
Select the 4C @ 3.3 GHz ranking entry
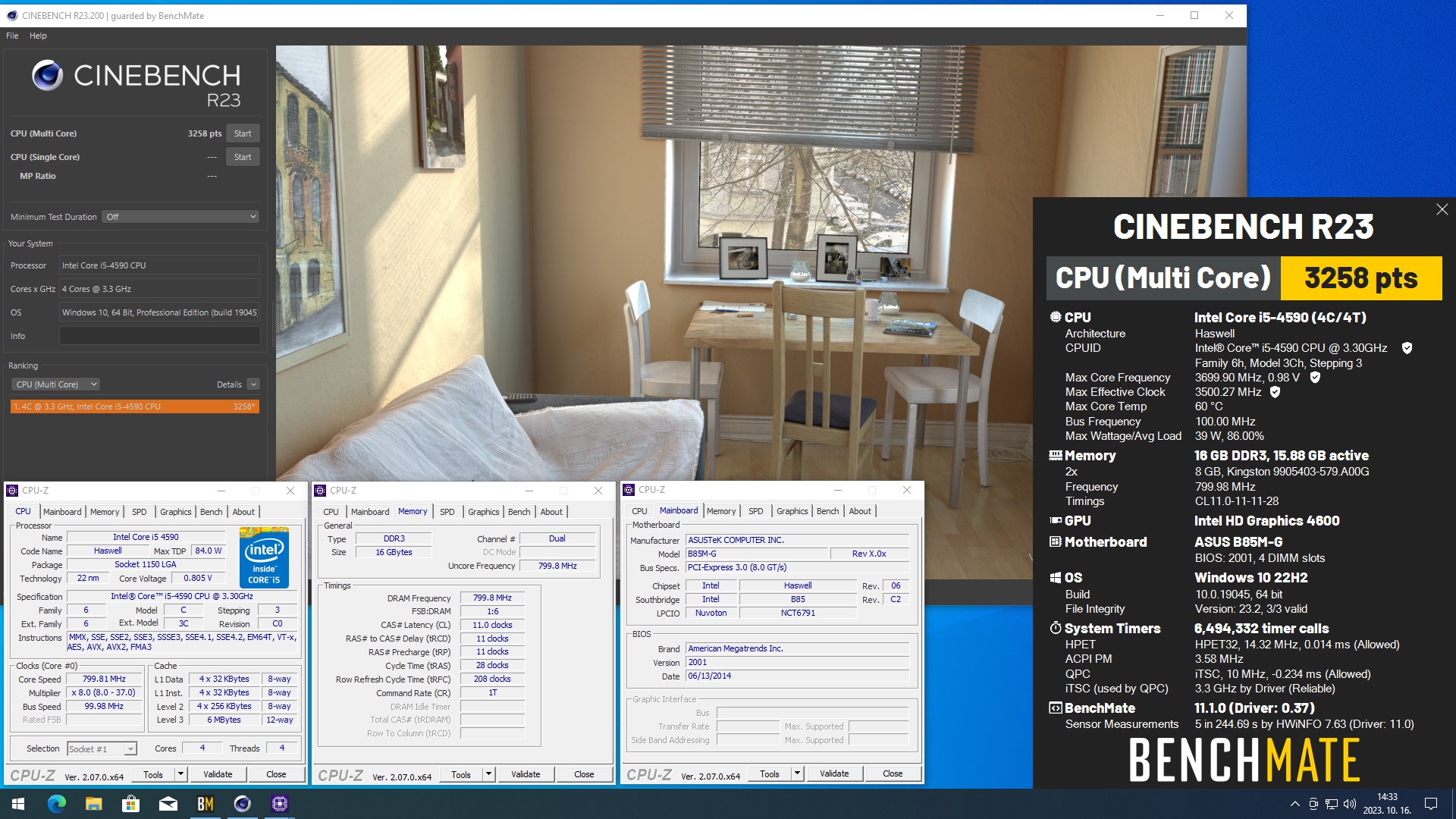pos(135,406)
